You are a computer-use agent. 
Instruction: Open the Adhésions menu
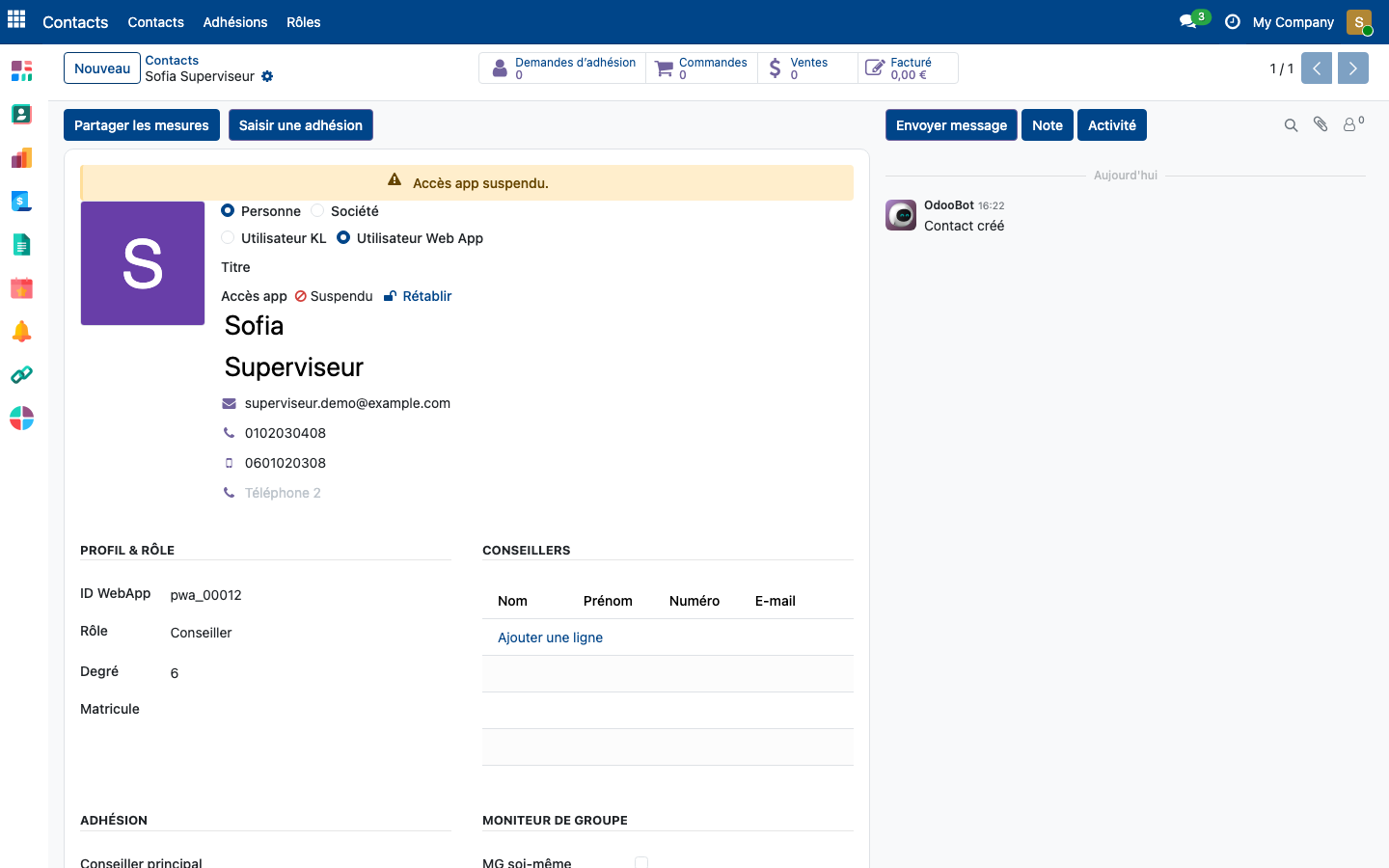pyautogui.click(x=235, y=22)
